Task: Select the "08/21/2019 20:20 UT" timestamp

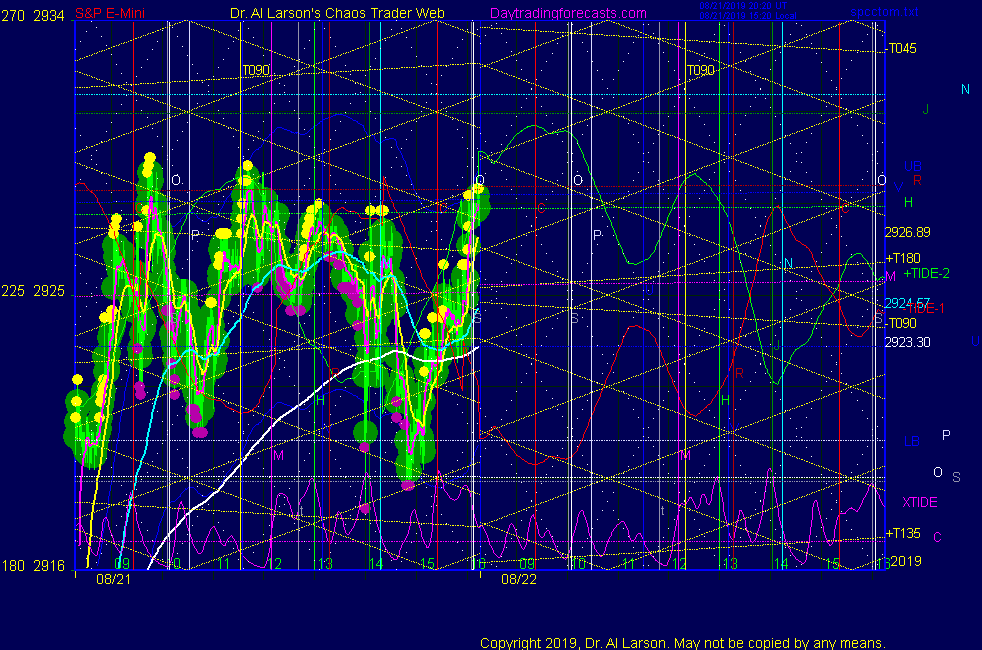Action: (743, 6)
